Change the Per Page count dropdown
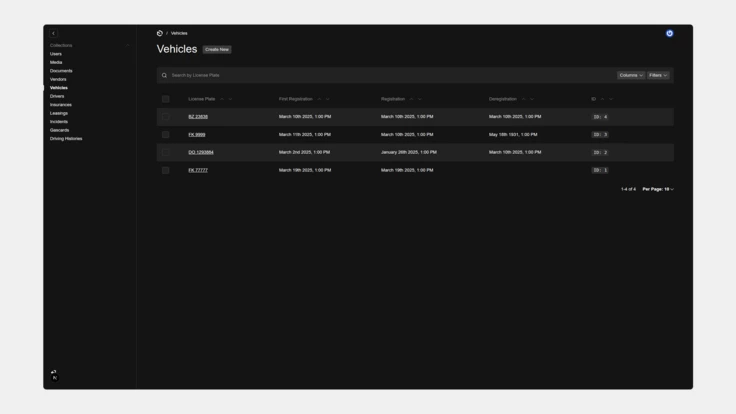 [x=658, y=189]
